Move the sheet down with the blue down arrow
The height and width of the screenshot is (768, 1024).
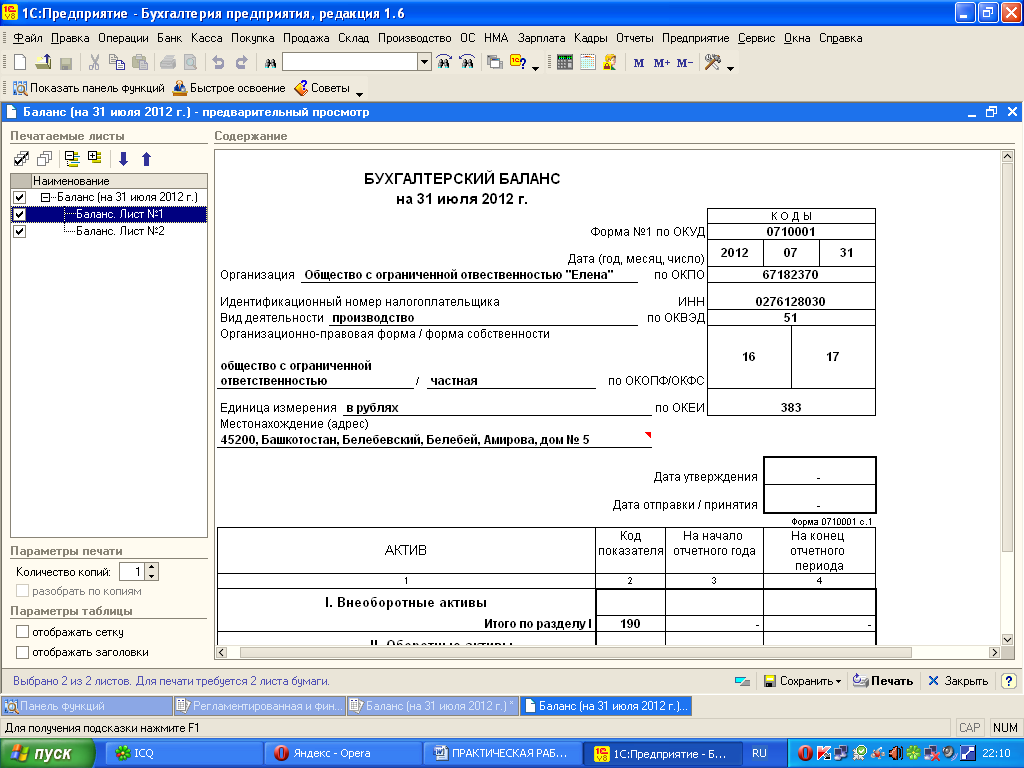click(123, 159)
